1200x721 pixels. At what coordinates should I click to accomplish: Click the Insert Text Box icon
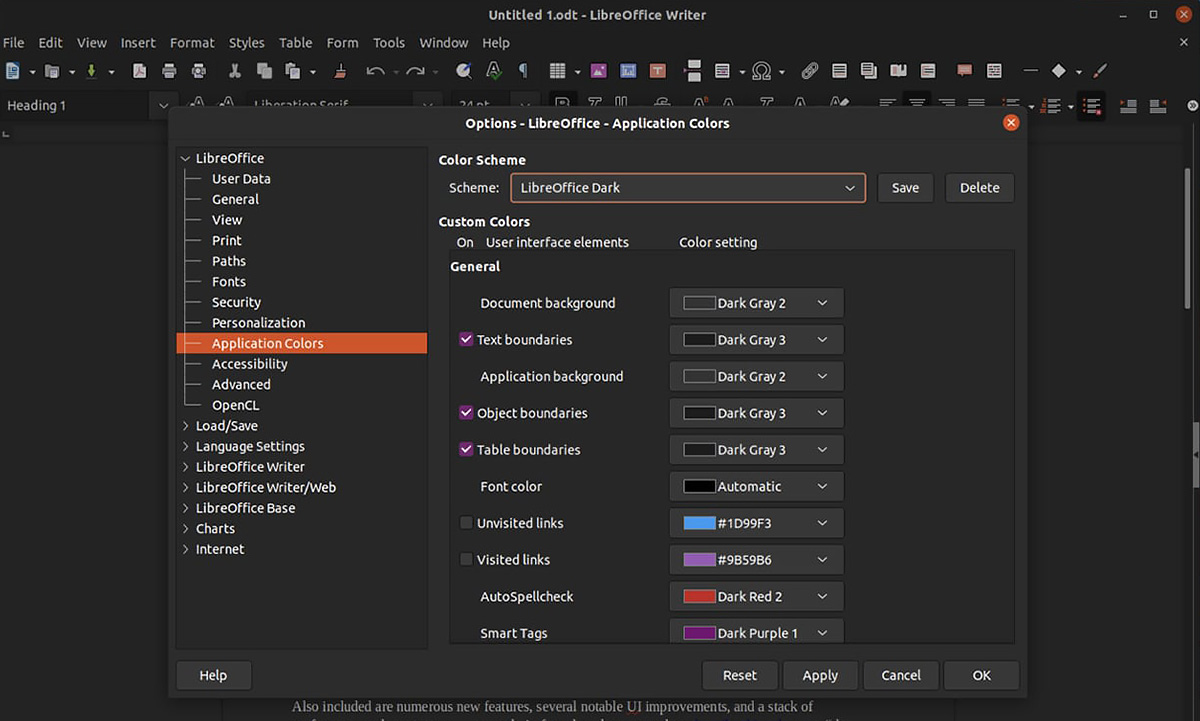point(658,71)
